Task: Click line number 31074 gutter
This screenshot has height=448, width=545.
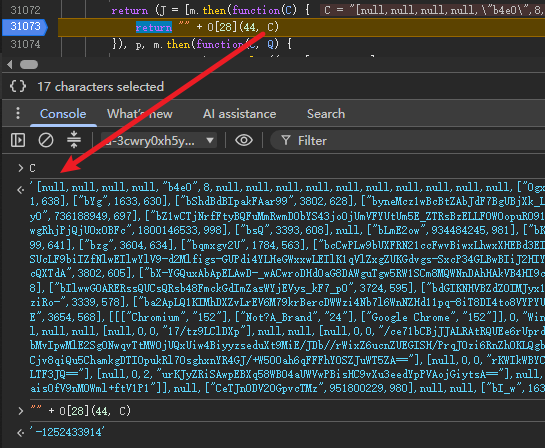Action: (25, 44)
